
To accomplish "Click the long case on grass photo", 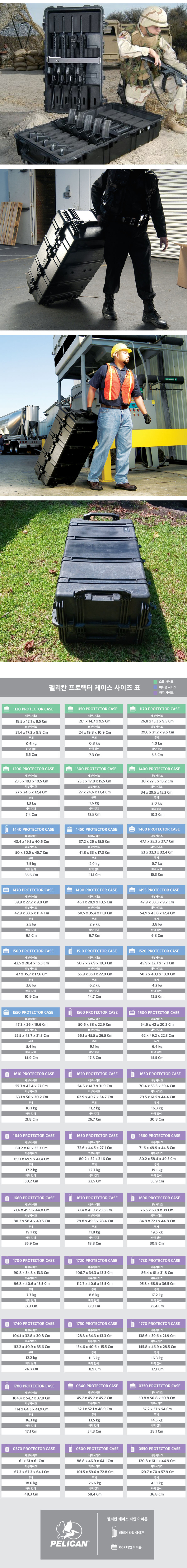I will (x=93, y=581).
